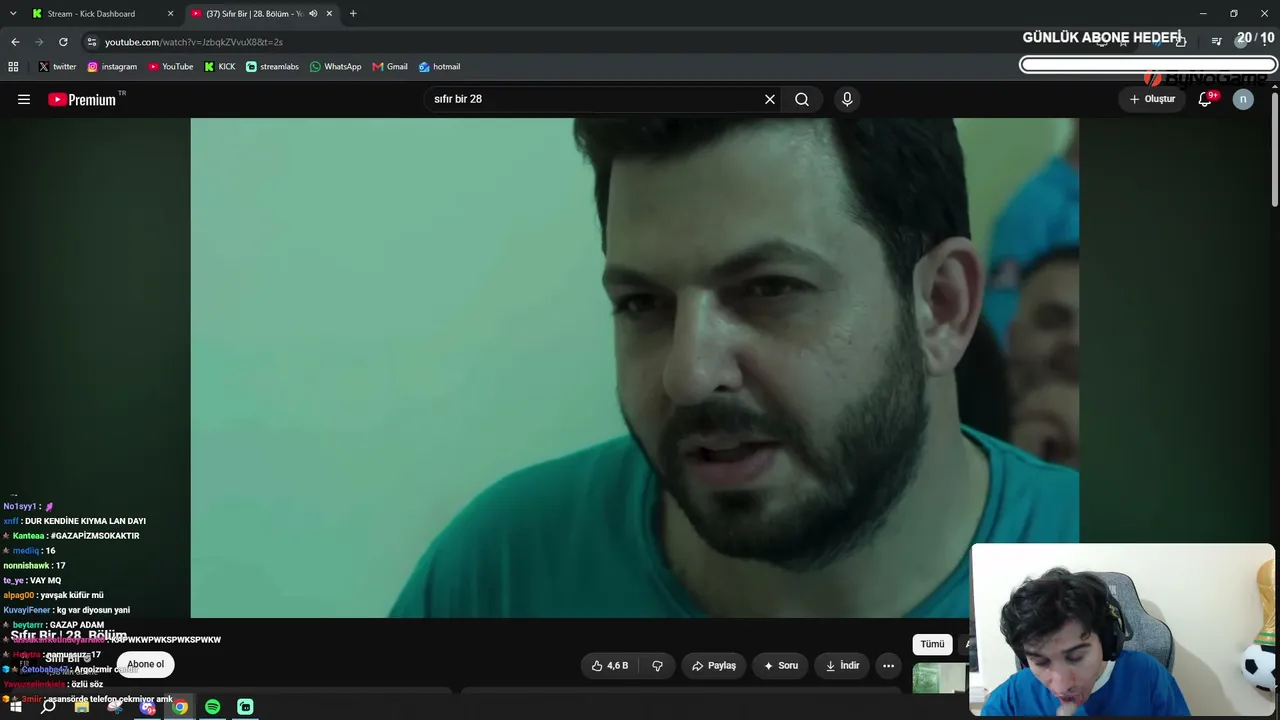Click the youtube.com address bar URL
1280x720 pixels.
tap(194, 42)
